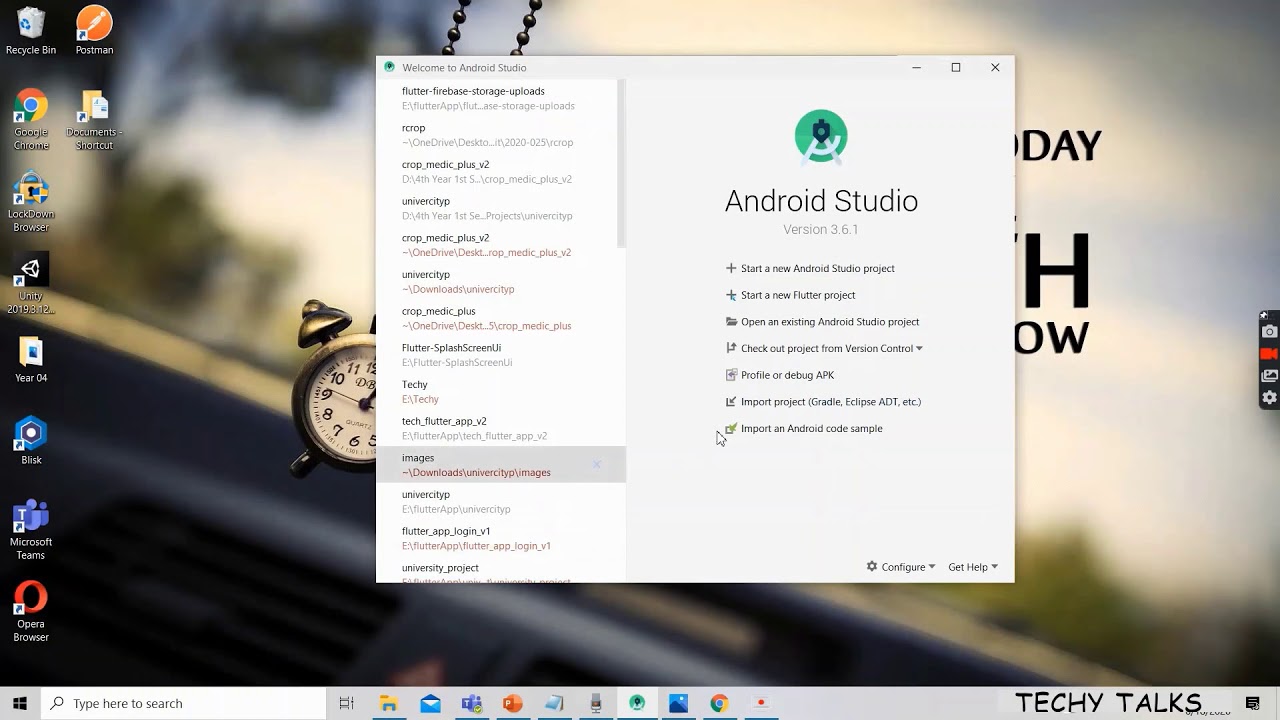Image resolution: width=1280 pixels, height=720 pixels.
Task: Click the pin icon atop the recorder sidebar
Action: pyautogui.click(x=1264, y=315)
